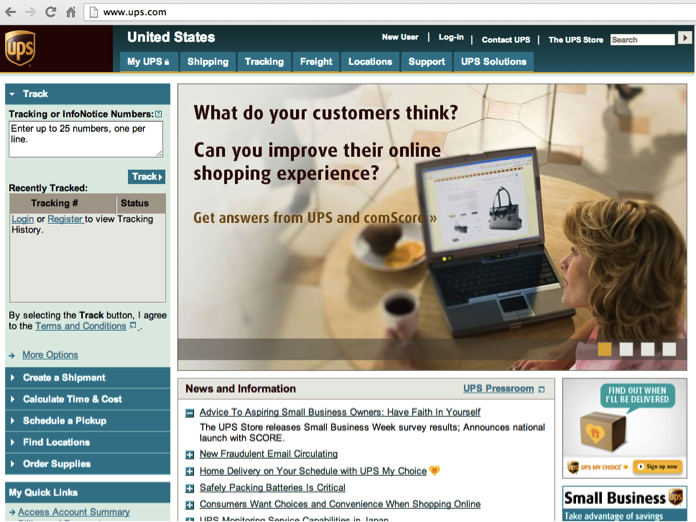Open the Support tab
Viewport: 696px width, 522px height.
pos(427,62)
